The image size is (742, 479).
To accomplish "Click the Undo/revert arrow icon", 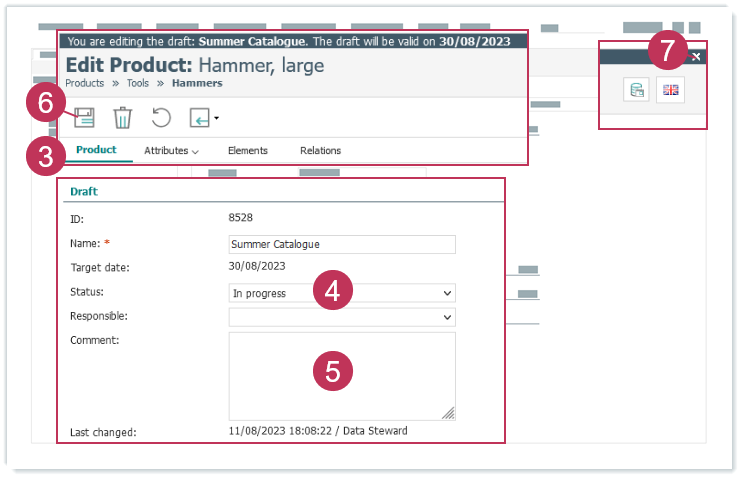I will click(161, 118).
